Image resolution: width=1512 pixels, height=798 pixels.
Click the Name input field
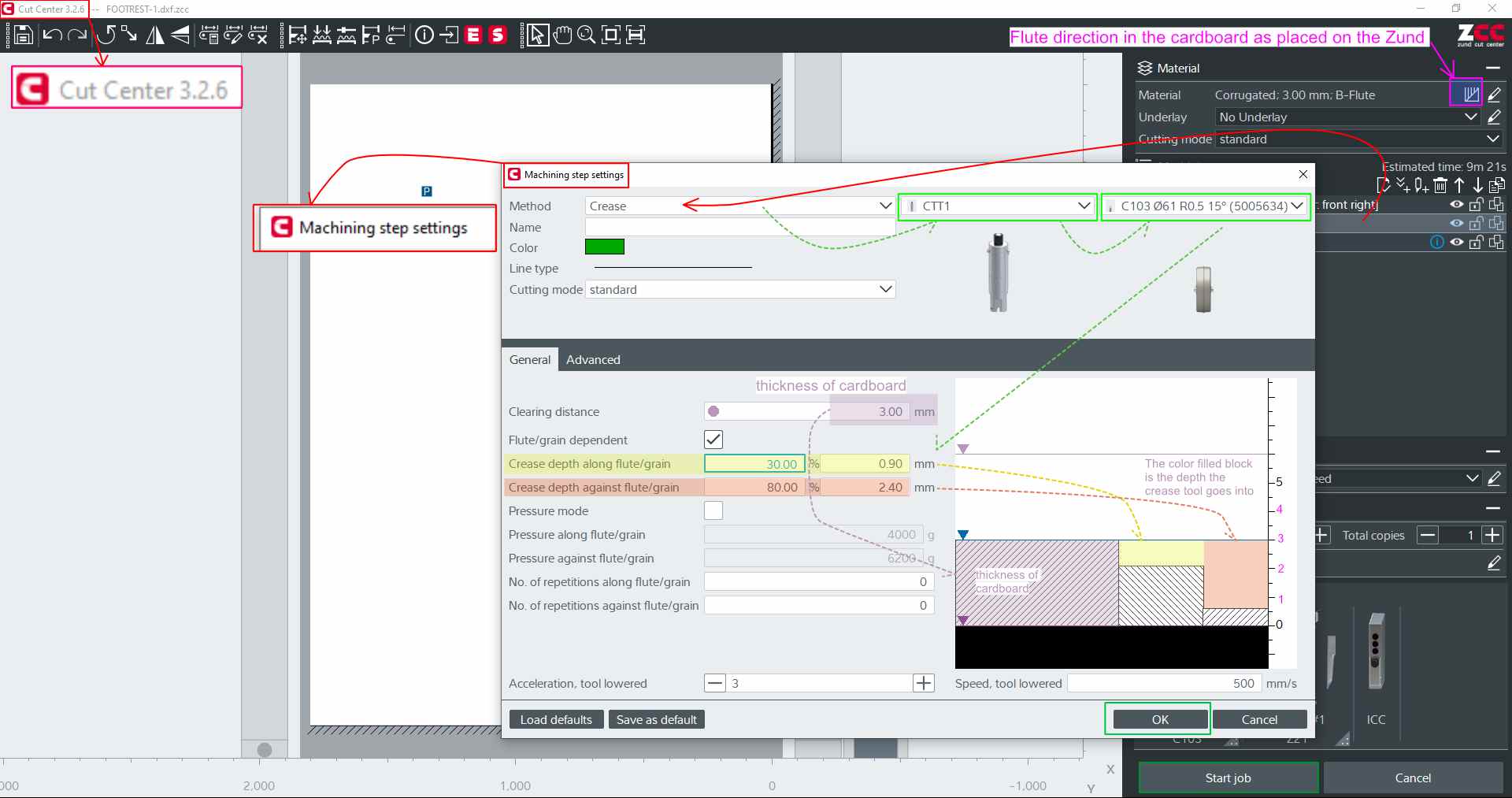pyautogui.click(x=740, y=227)
